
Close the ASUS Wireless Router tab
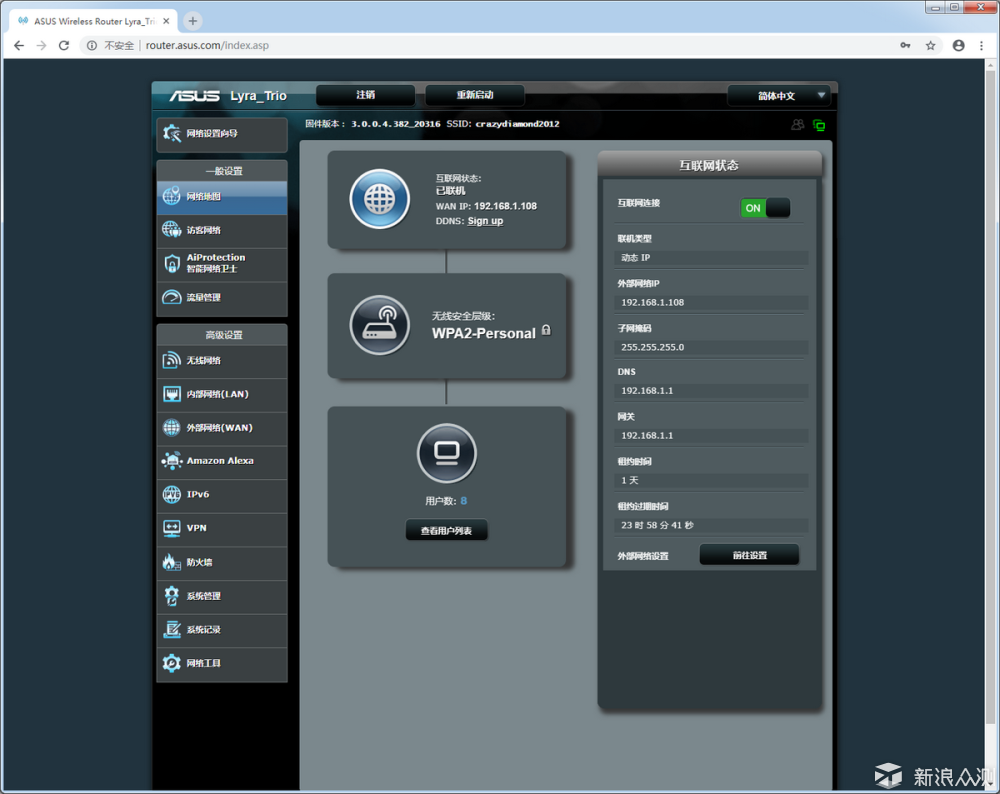(166, 21)
